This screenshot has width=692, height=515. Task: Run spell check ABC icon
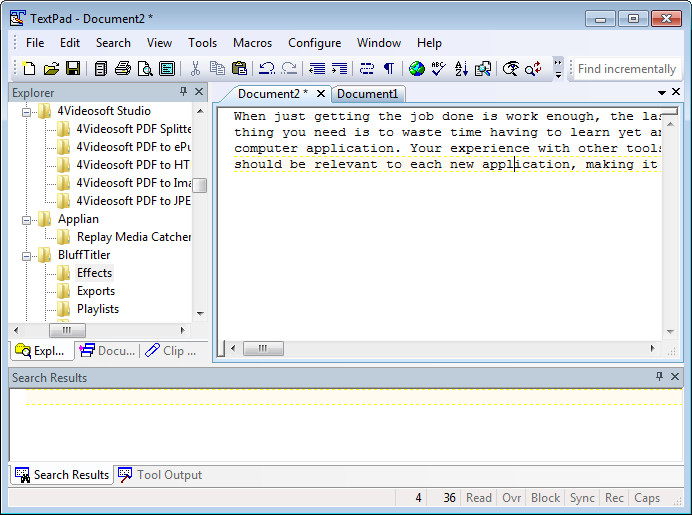coord(439,68)
